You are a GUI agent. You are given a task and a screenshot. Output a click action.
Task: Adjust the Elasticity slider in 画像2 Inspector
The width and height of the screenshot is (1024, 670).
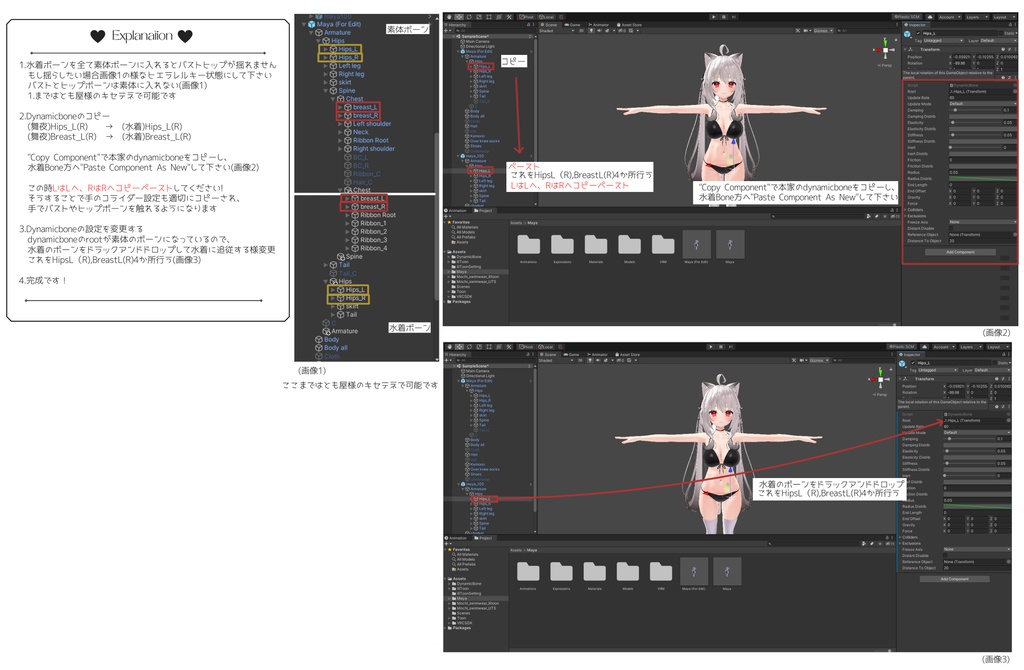976,122
